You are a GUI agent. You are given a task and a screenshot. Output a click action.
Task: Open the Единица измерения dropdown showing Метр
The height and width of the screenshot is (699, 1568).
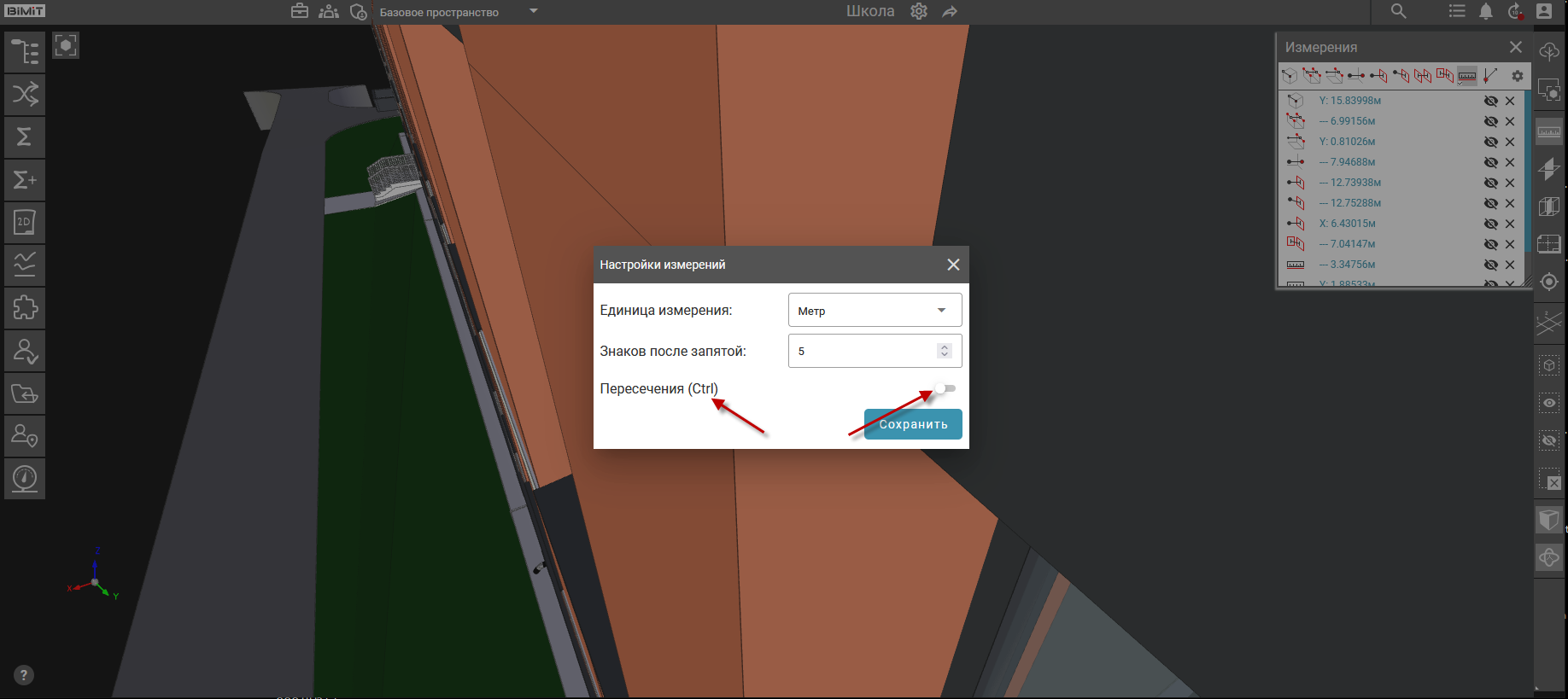coord(875,311)
